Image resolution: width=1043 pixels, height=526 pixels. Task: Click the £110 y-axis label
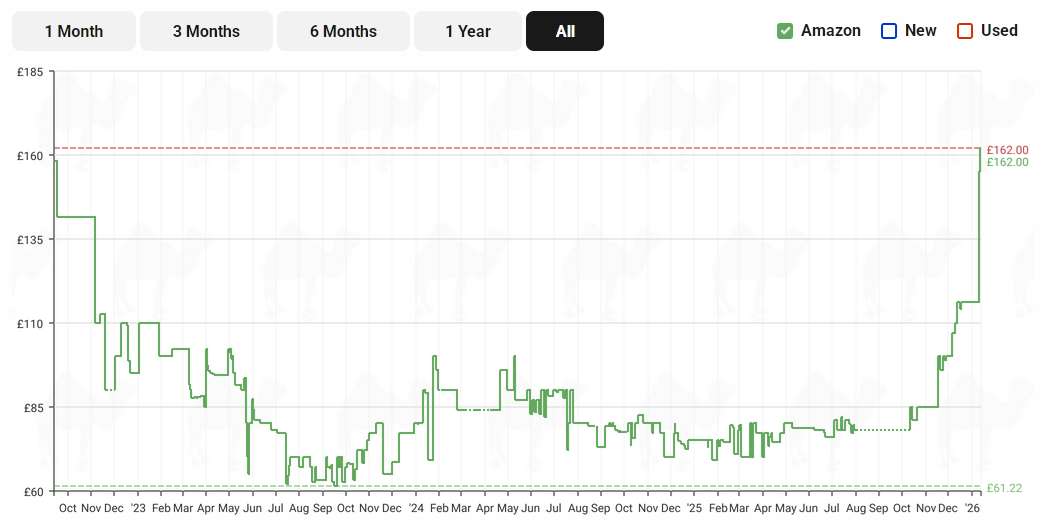coord(31,324)
